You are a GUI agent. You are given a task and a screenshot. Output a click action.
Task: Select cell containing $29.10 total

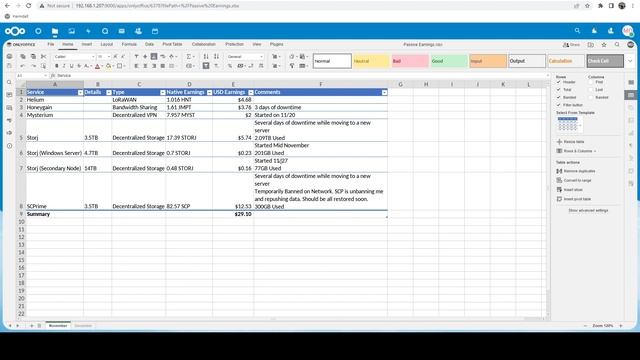pos(233,214)
